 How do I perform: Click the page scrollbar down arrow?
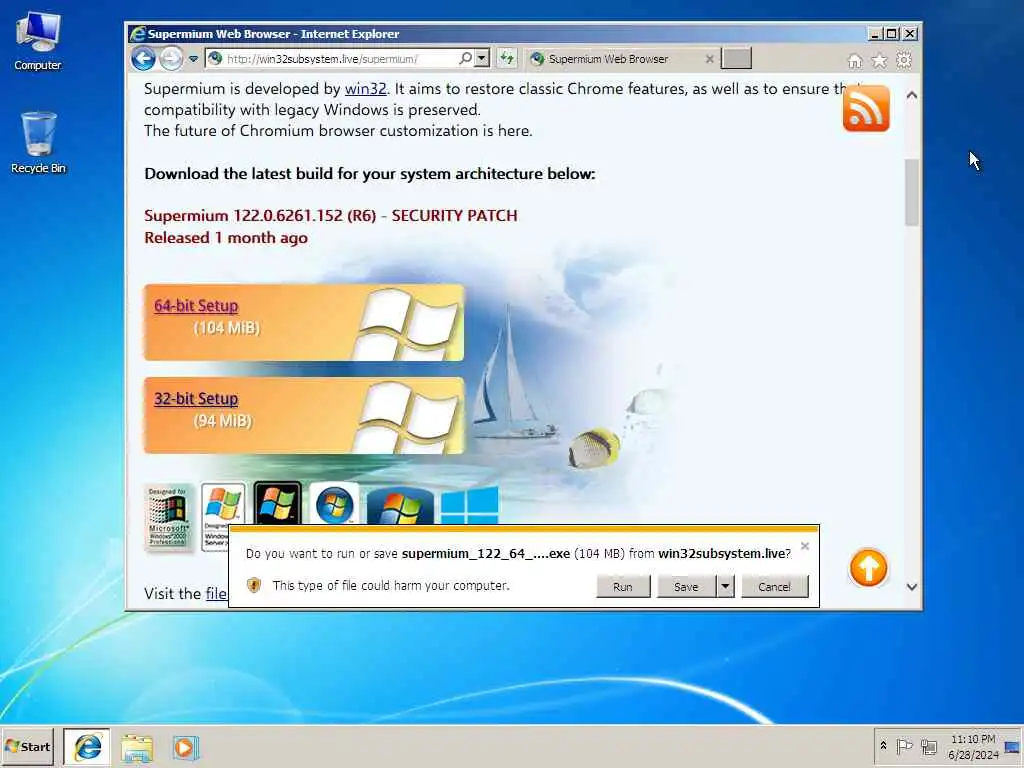tap(912, 587)
